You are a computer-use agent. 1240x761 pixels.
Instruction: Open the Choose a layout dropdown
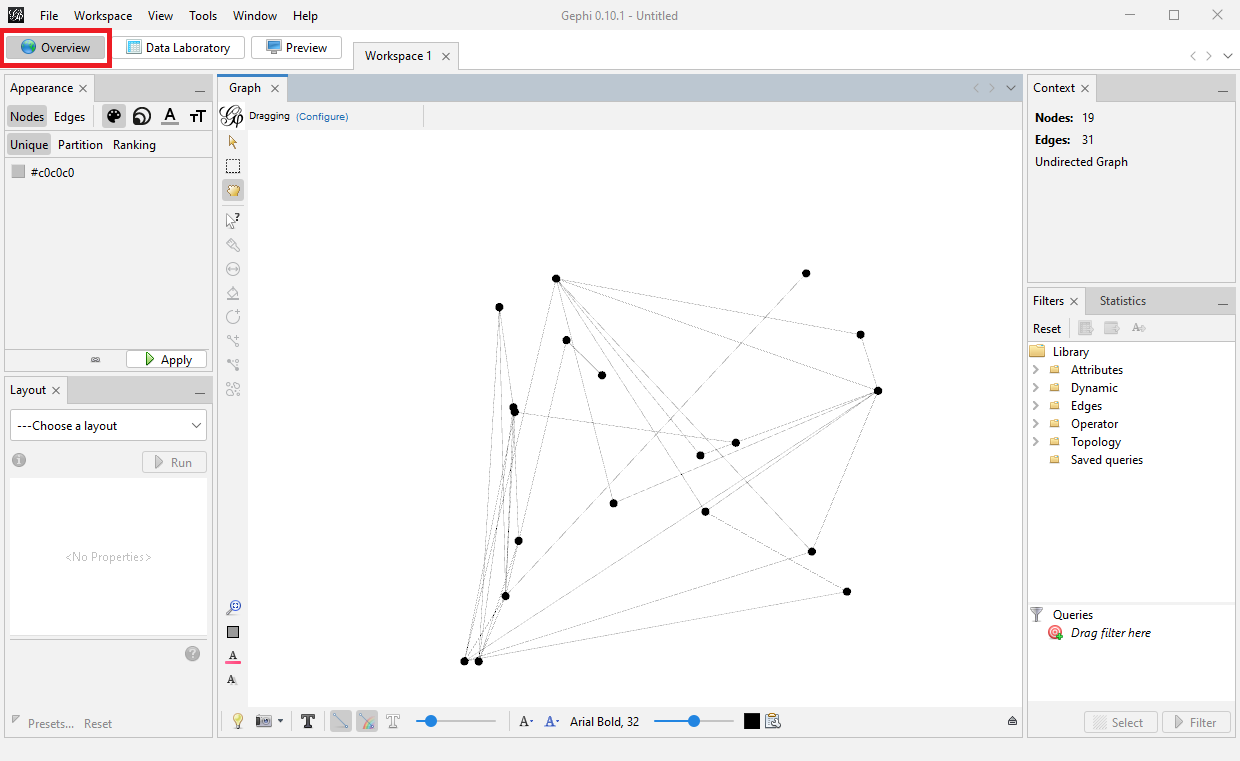coord(107,425)
